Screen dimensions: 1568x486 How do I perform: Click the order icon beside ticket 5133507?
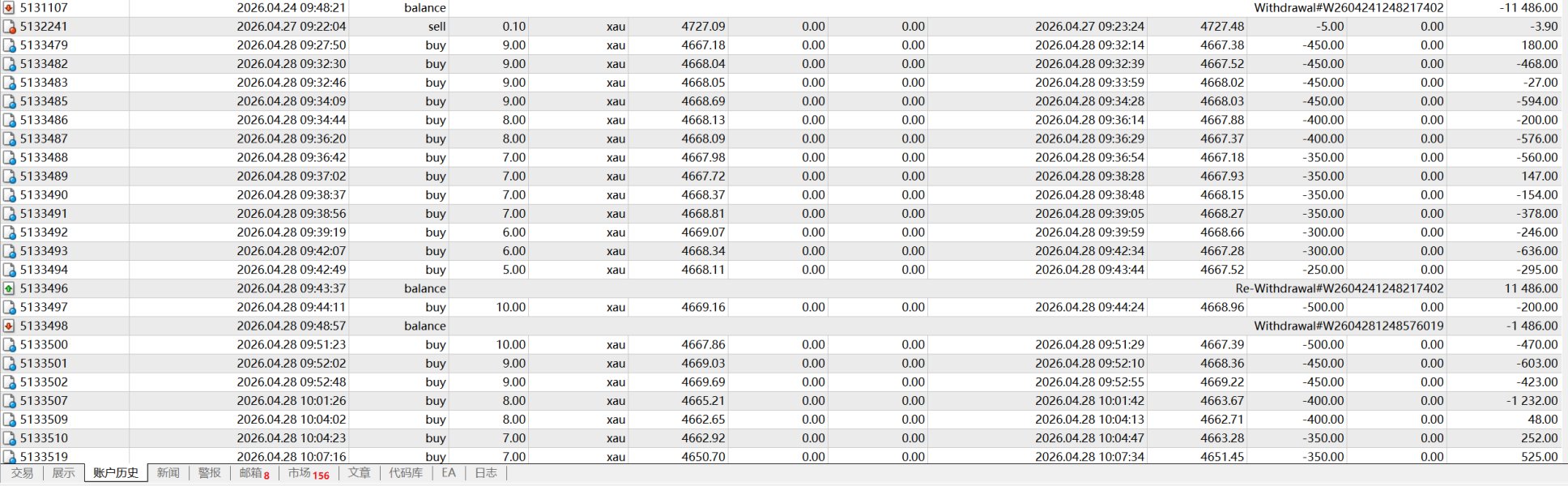9,401
